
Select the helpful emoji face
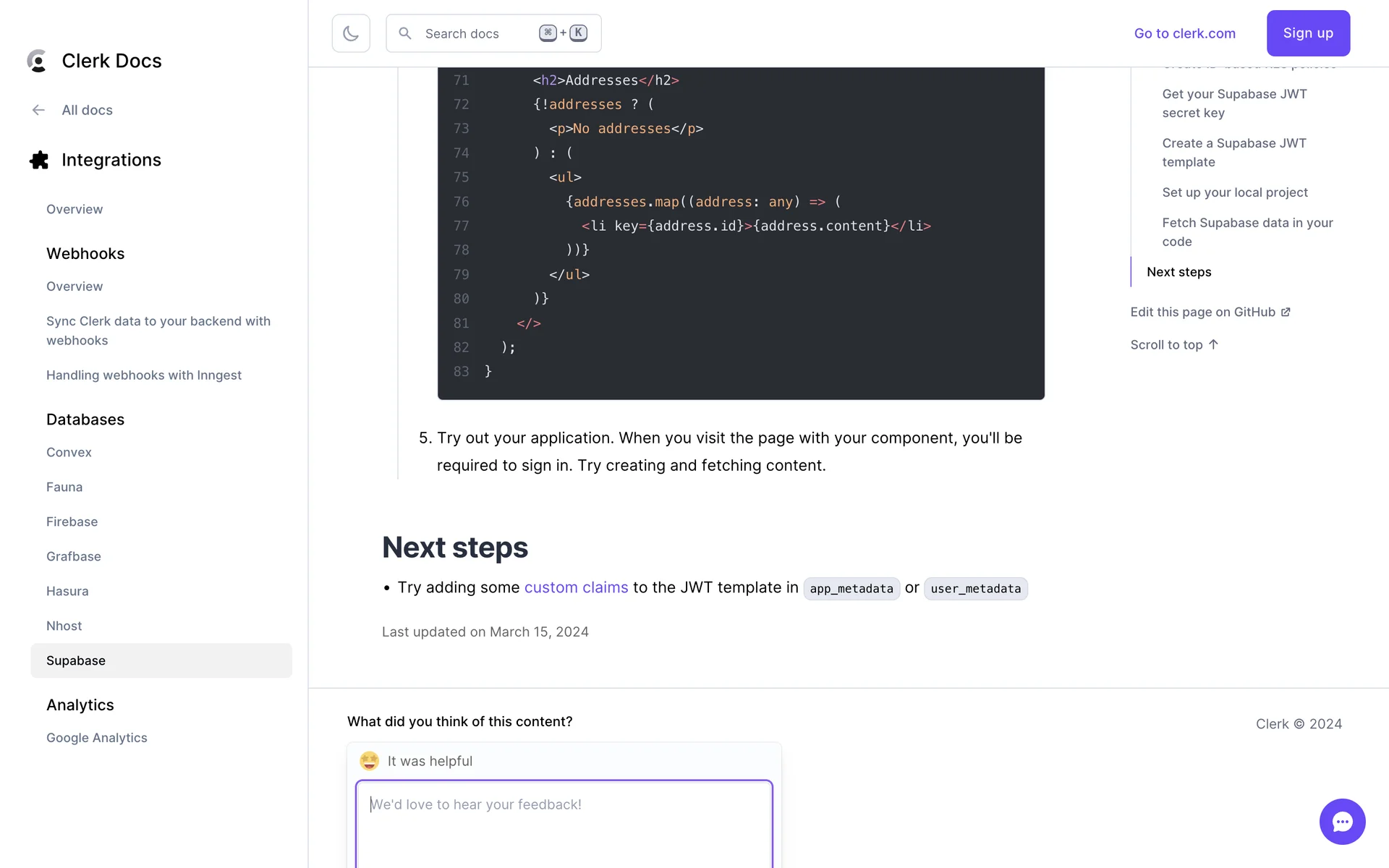tap(370, 761)
